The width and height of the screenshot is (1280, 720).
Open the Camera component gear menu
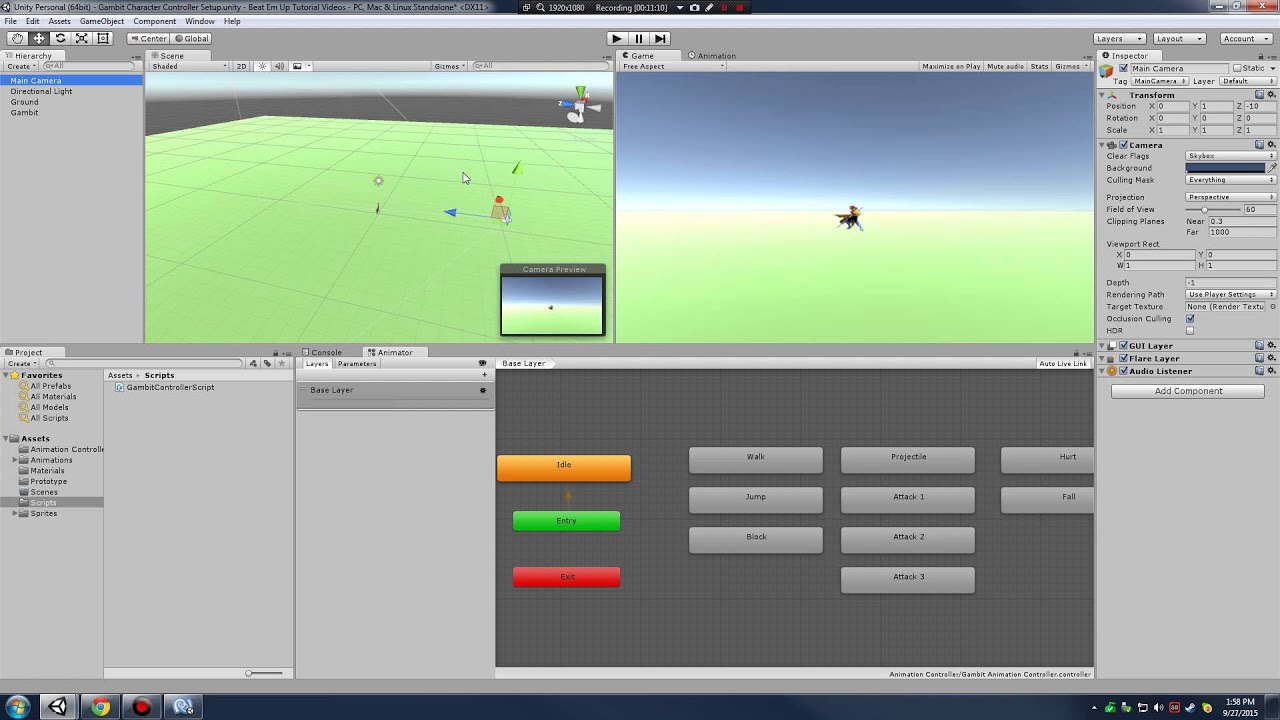tap(1271, 145)
